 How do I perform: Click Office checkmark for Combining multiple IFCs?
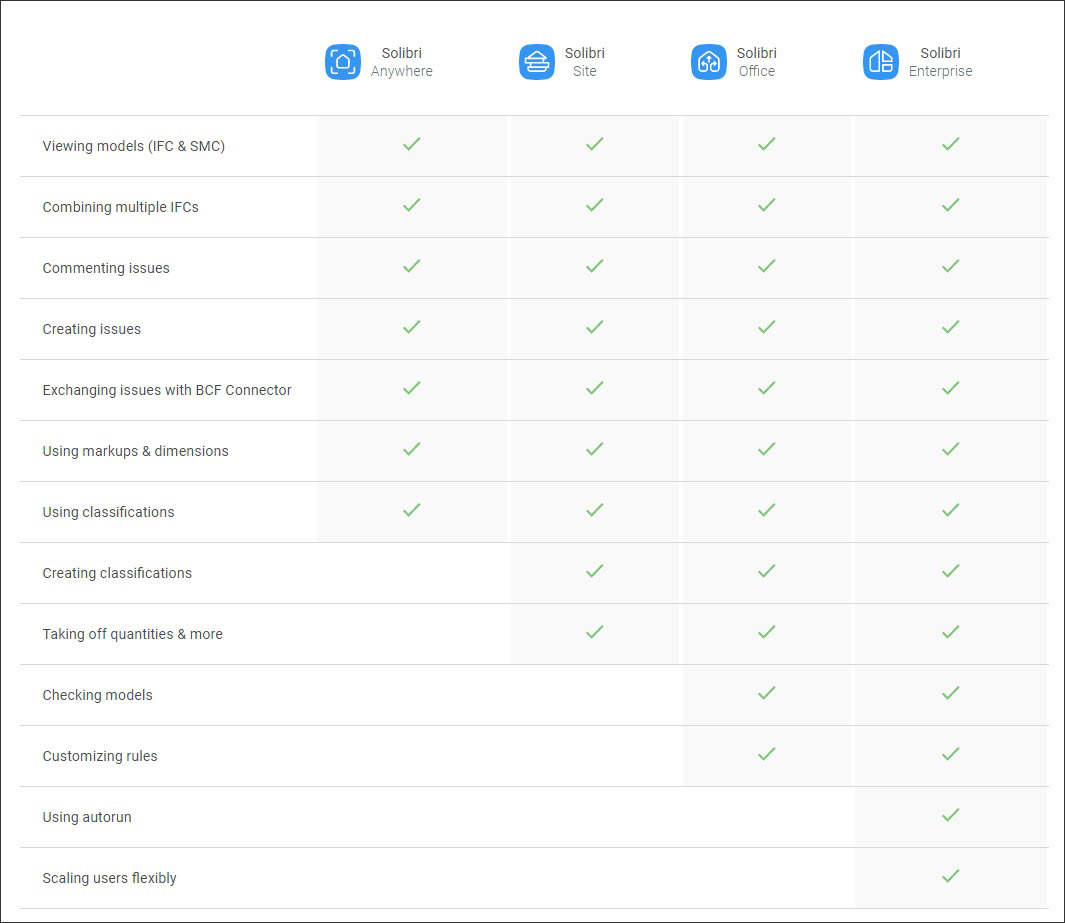[767, 205]
